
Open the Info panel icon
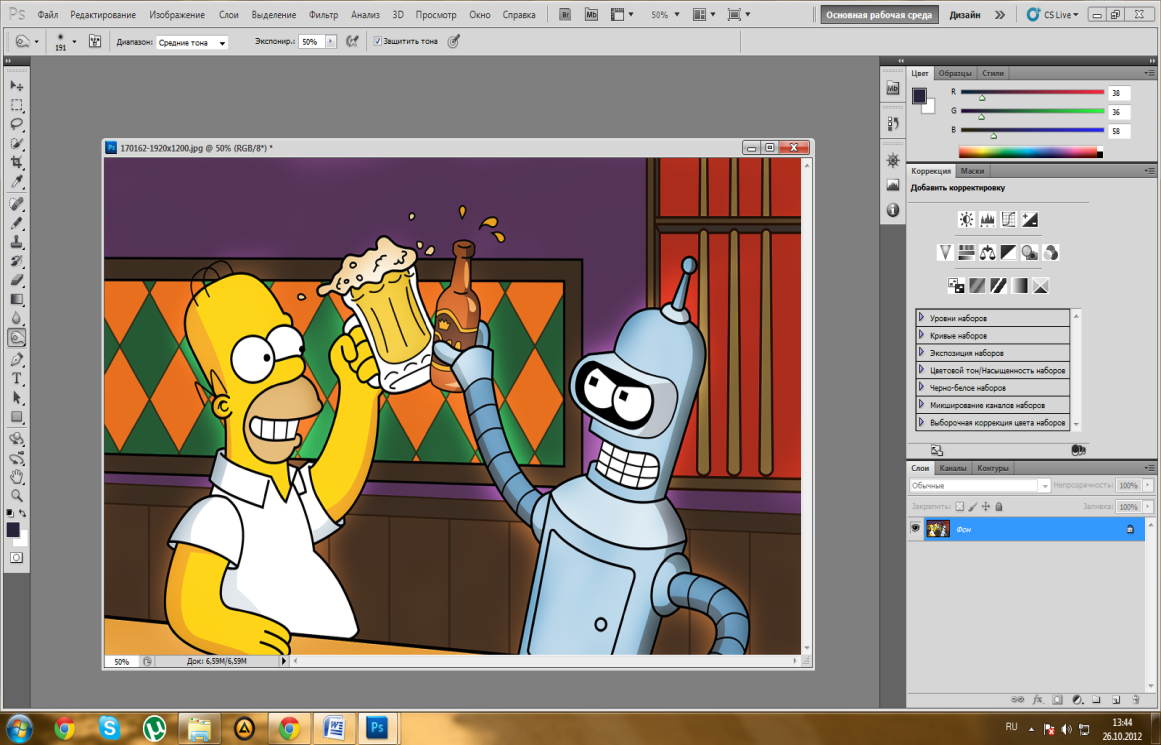point(893,210)
